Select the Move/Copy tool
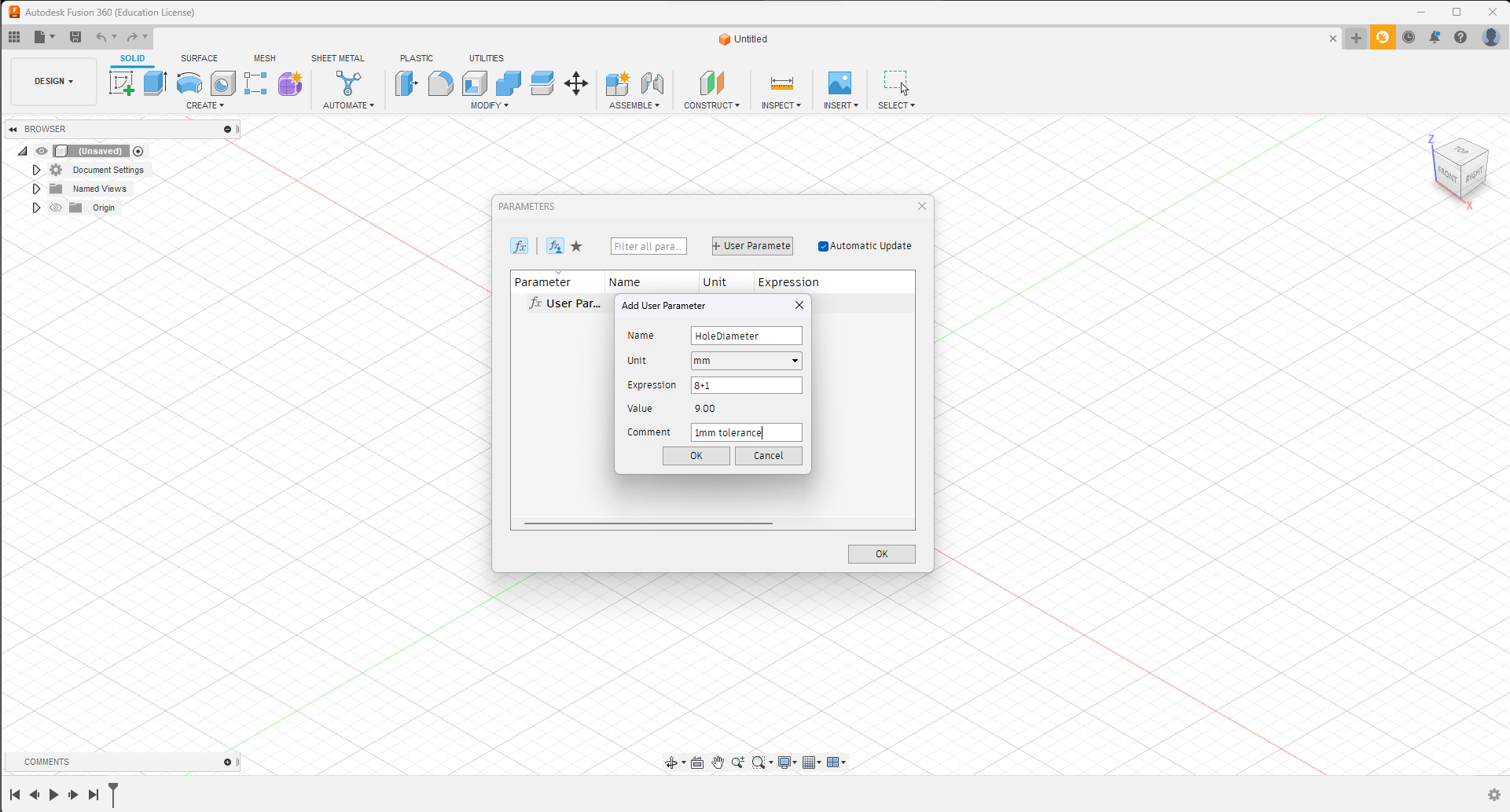The image size is (1510, 812). tap(576, 83)
